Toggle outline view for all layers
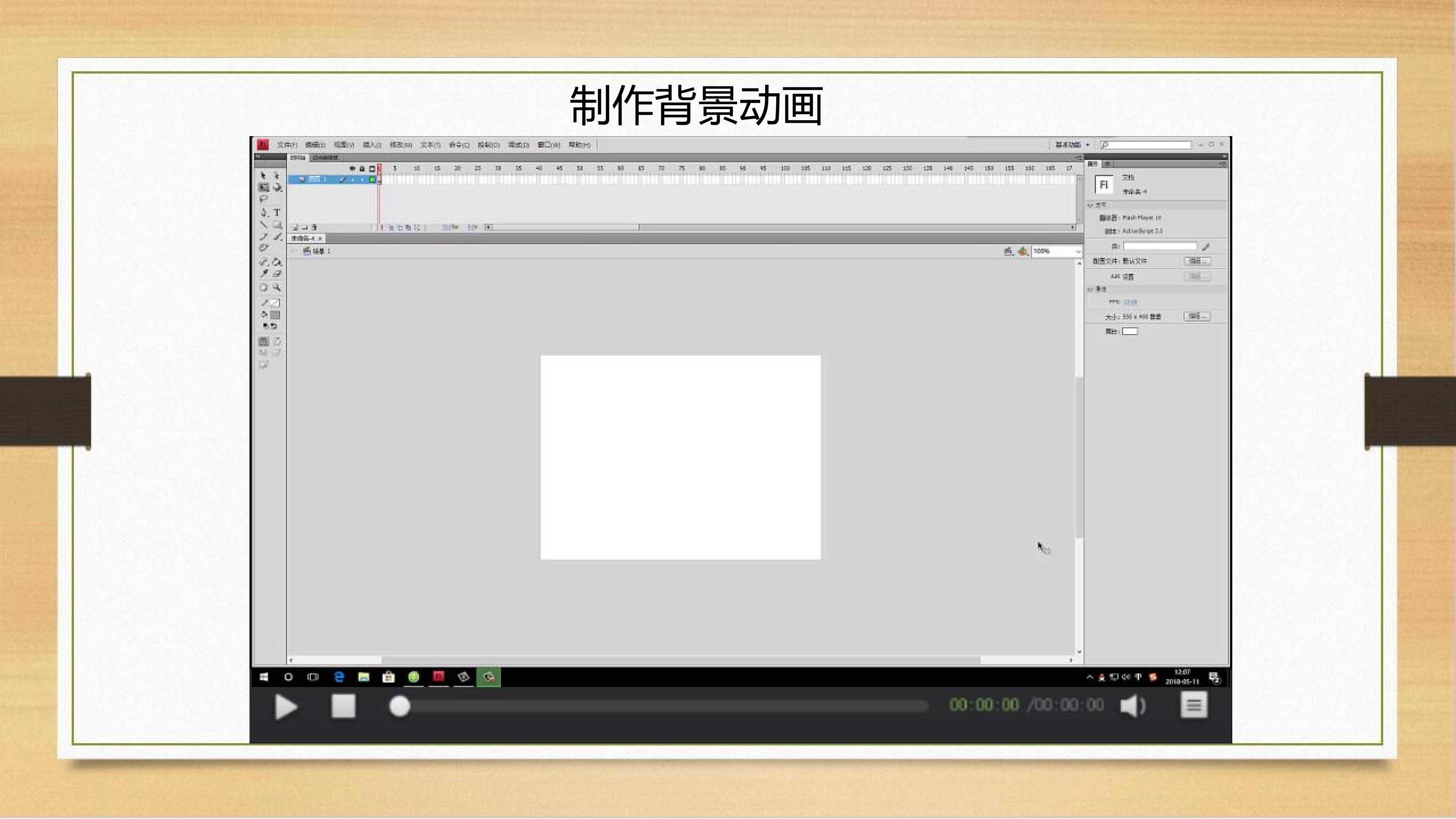This screenshot has height=819, width=1456. coord(372,168)
